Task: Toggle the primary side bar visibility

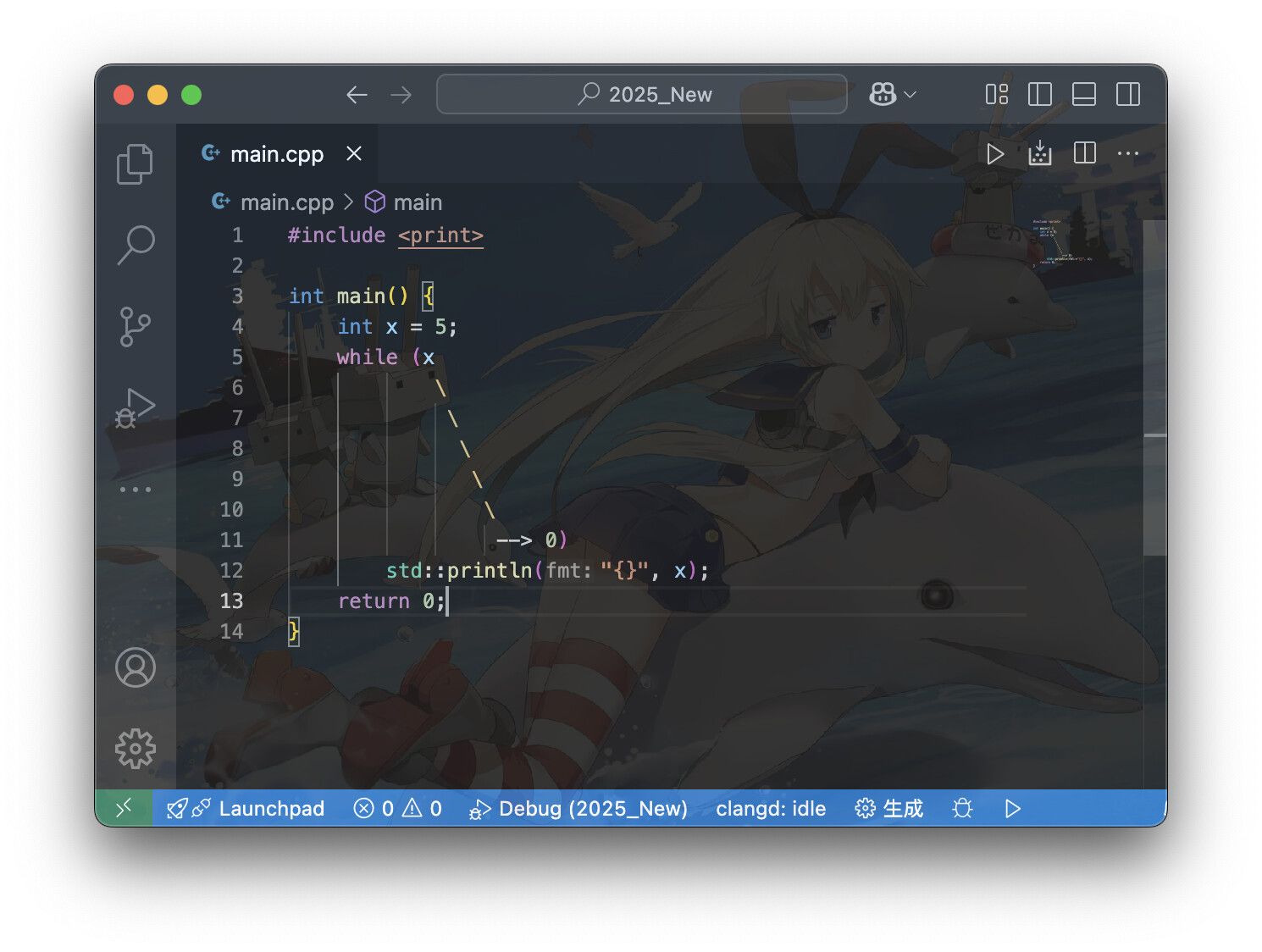Action: coord(1040,94)
